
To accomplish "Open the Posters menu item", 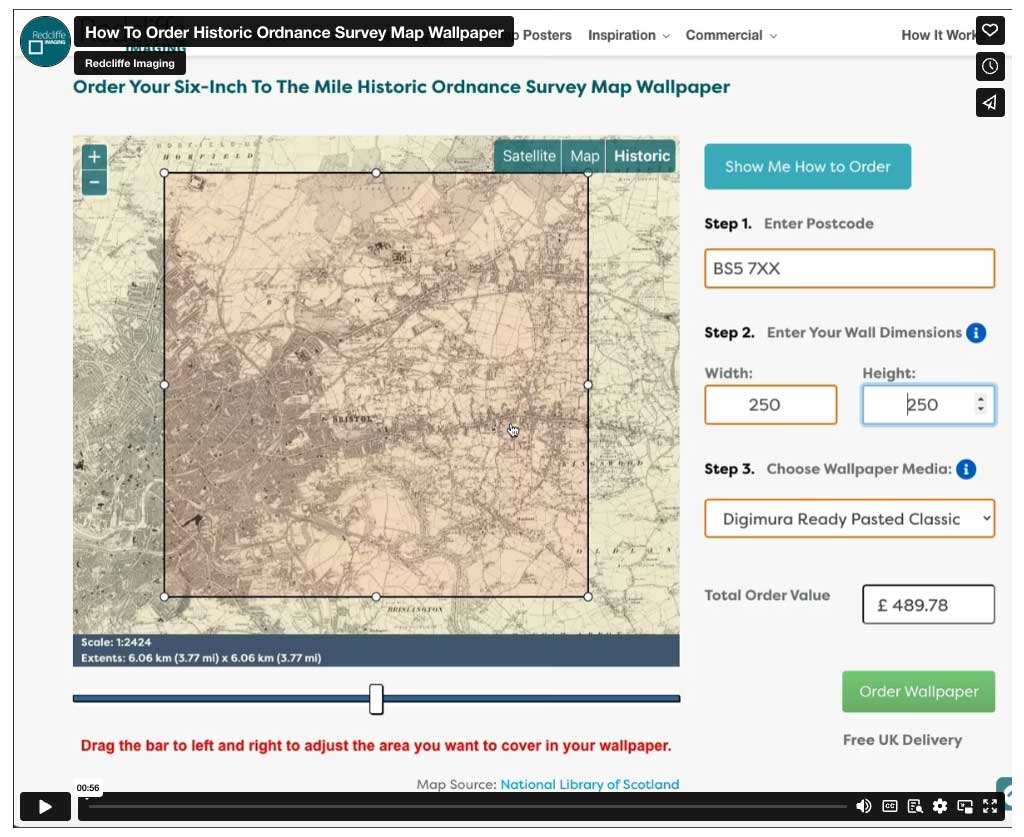I will click(547, 35).
